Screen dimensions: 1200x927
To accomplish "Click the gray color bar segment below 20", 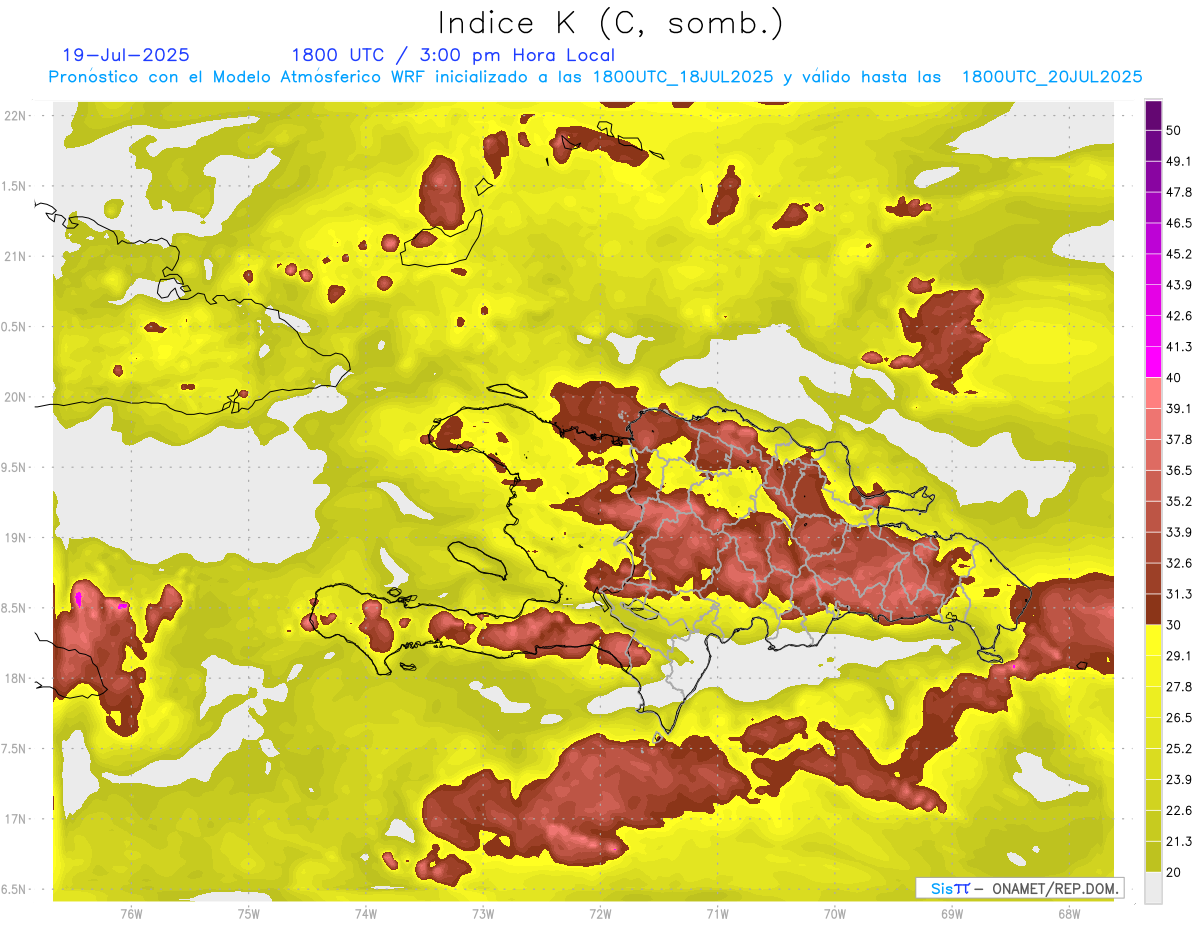I will point(1153,887).
